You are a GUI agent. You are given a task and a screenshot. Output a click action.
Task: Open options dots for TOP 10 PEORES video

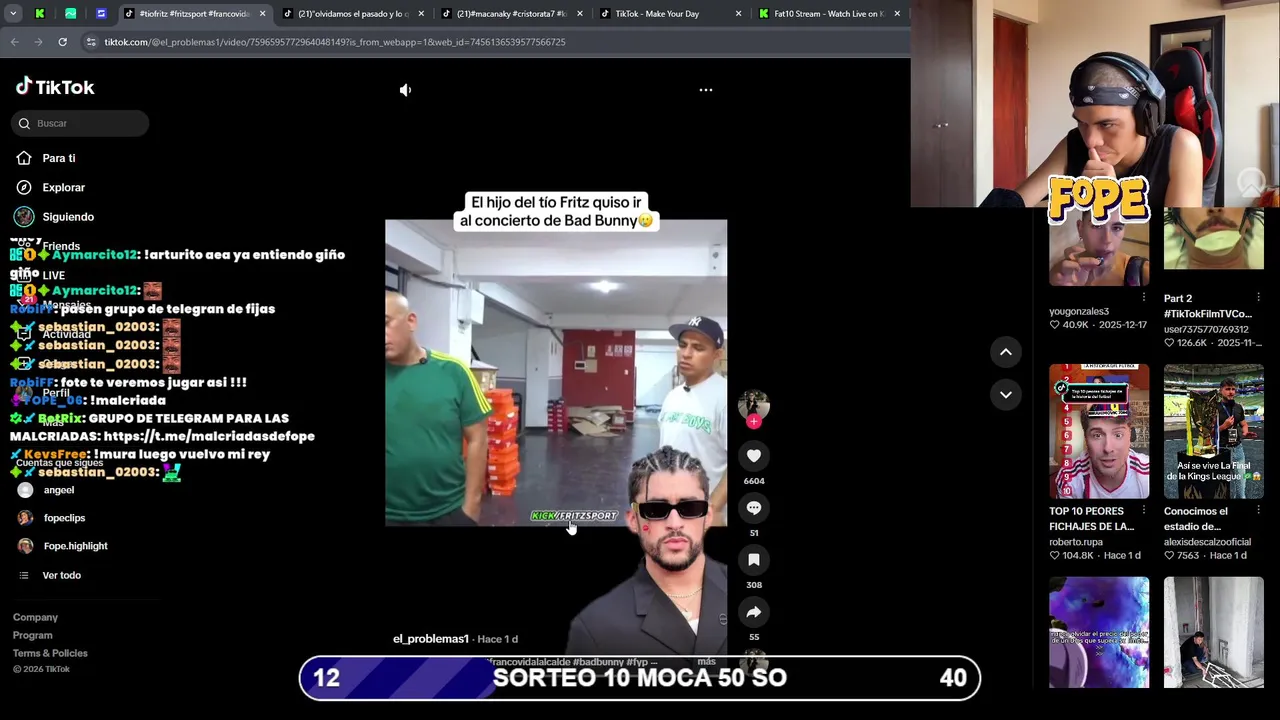[x=1144, y=510]
